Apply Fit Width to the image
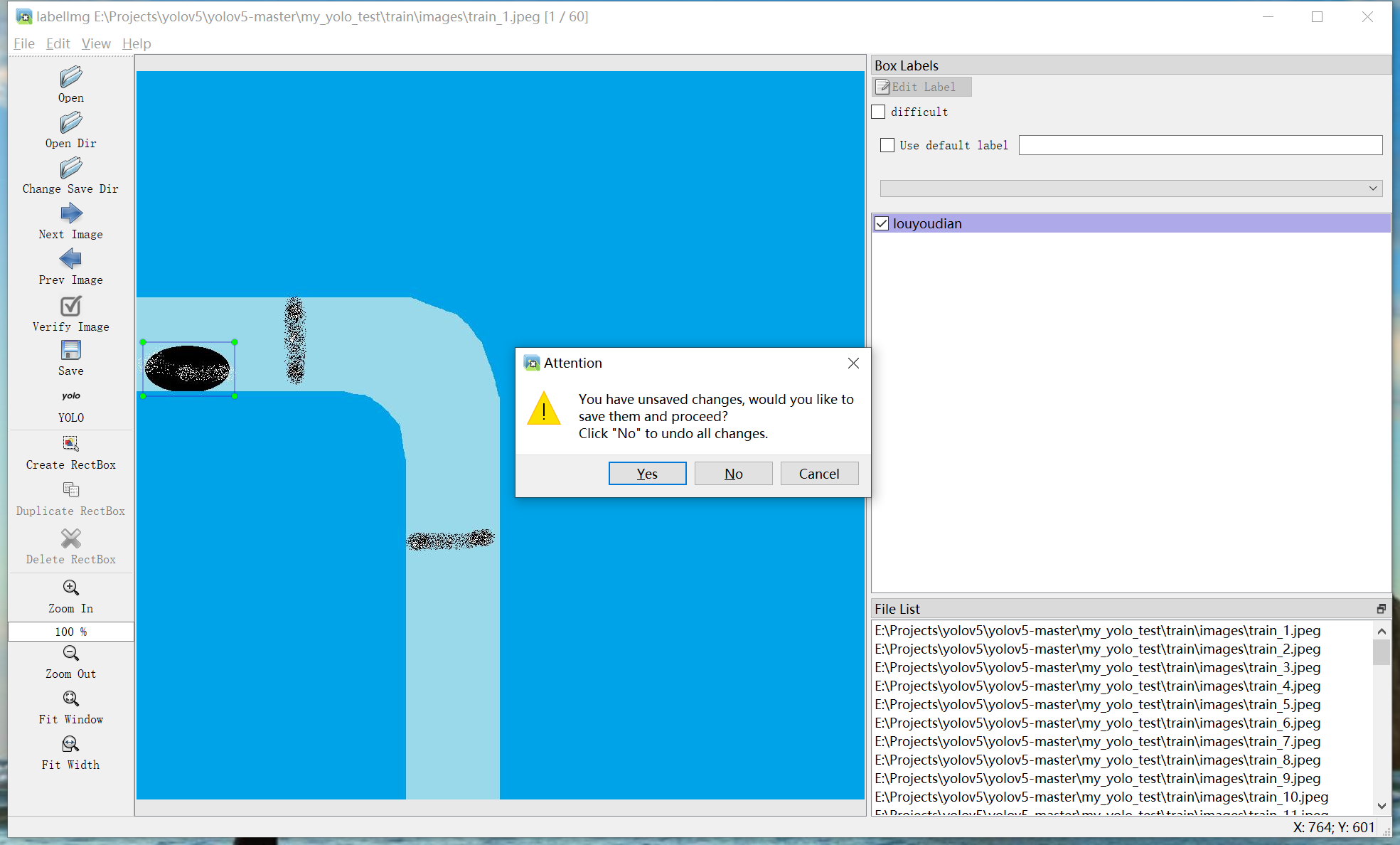Image resolution: width=1400 pixels, height=845 pixels. [x=70, y=753]
